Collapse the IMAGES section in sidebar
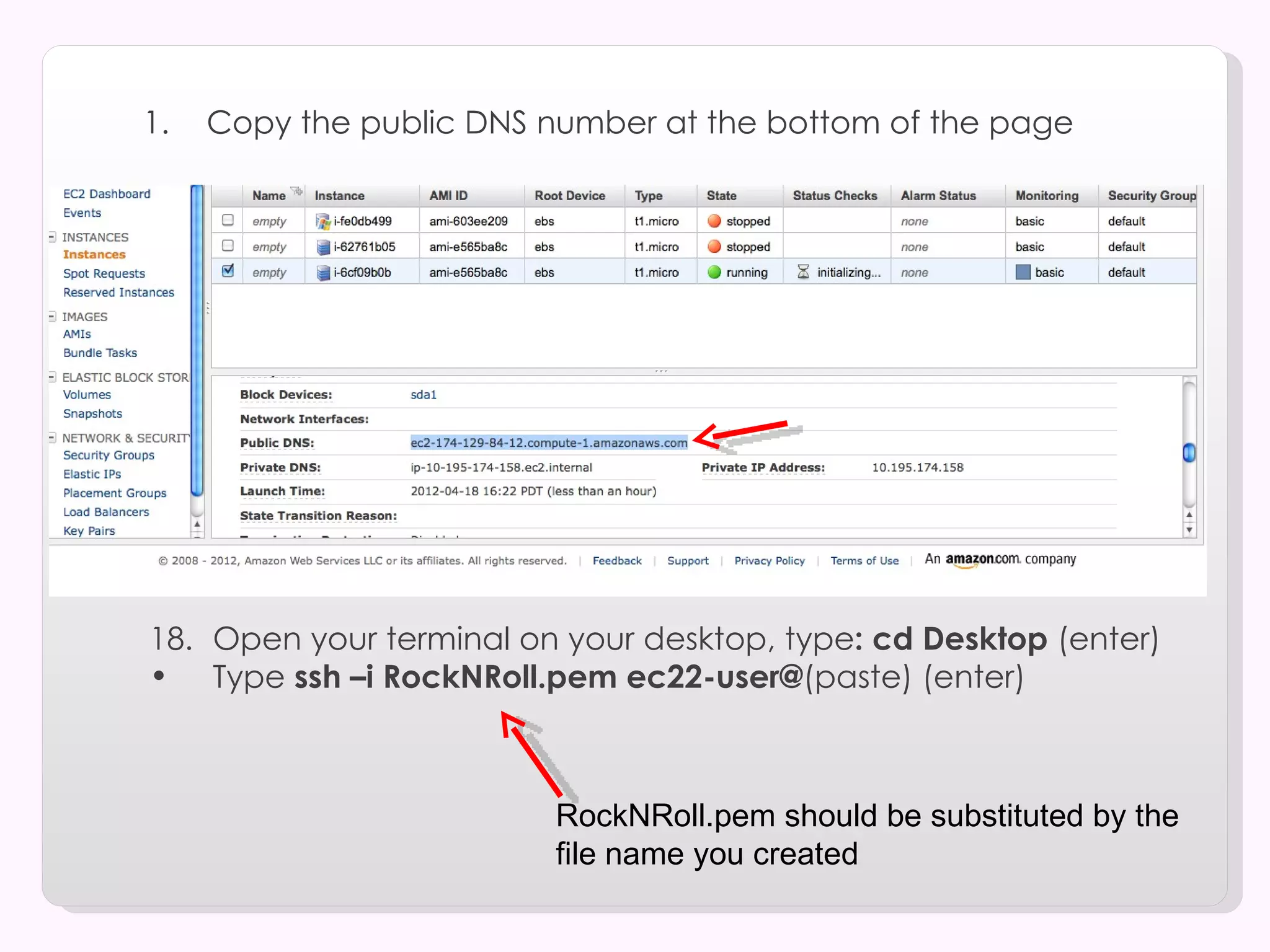Screen dimensions: 1270x952 click(x=53, y=317)
